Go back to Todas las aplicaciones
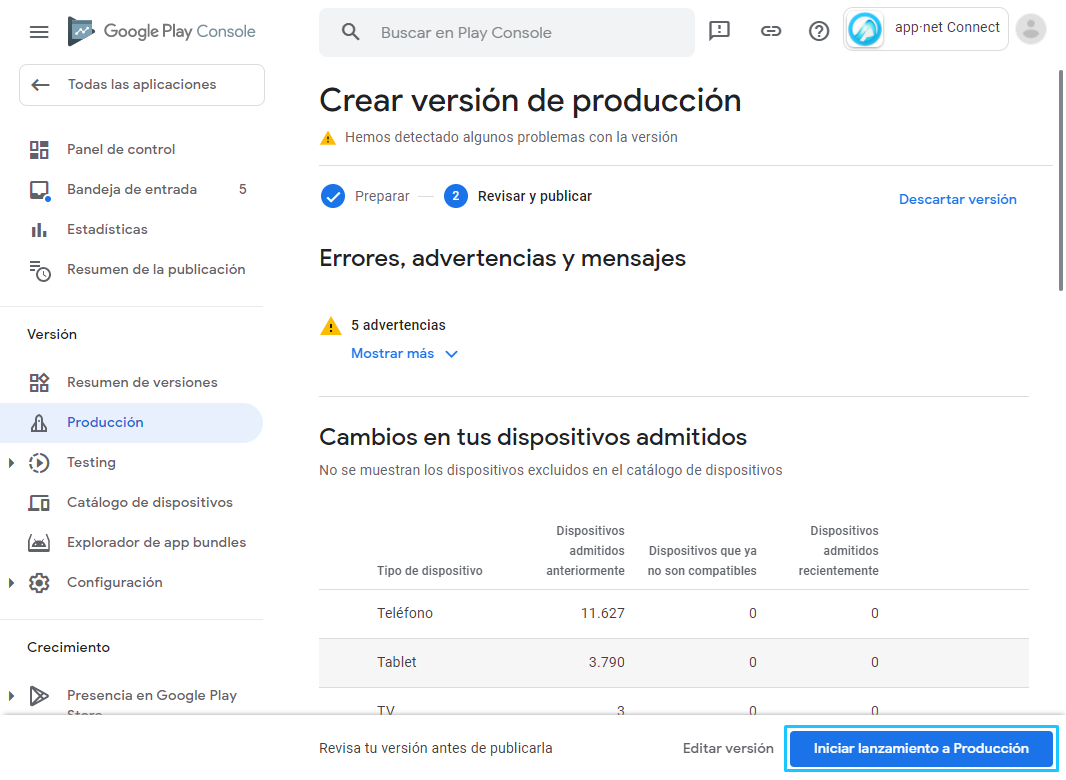Image resolution: width=1066 pixels, height=780 pixels. tap(141, 85)
